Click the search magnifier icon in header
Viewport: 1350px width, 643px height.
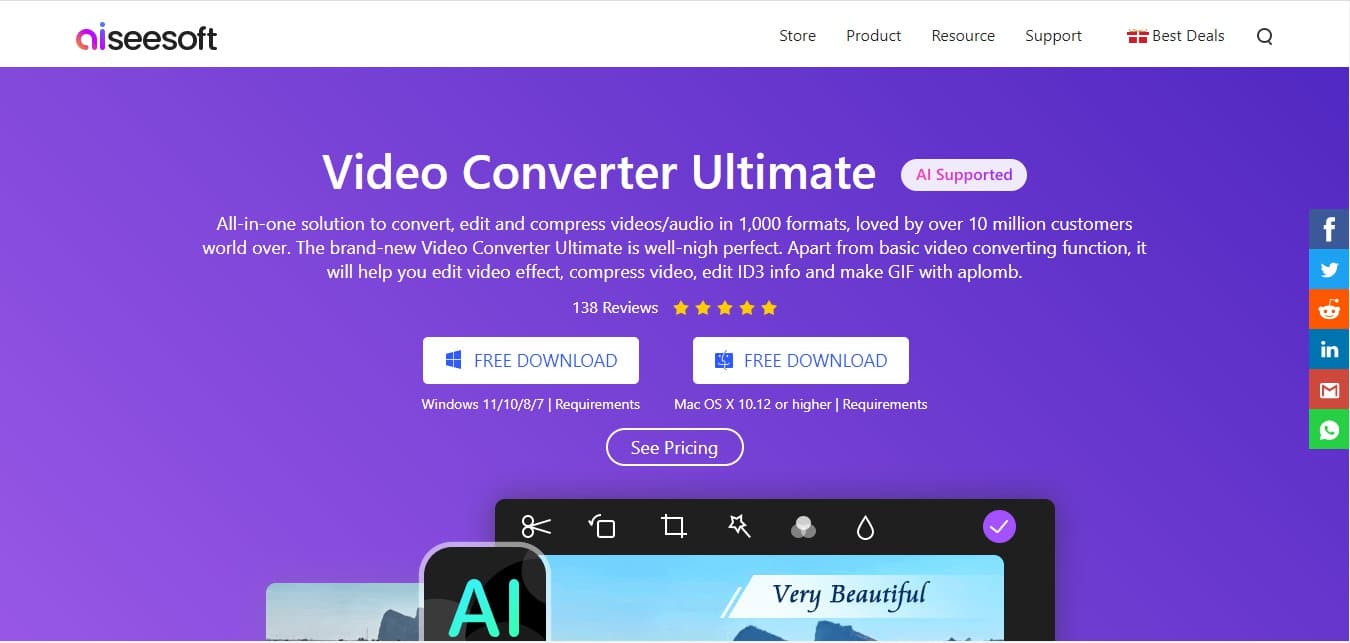1264,37
